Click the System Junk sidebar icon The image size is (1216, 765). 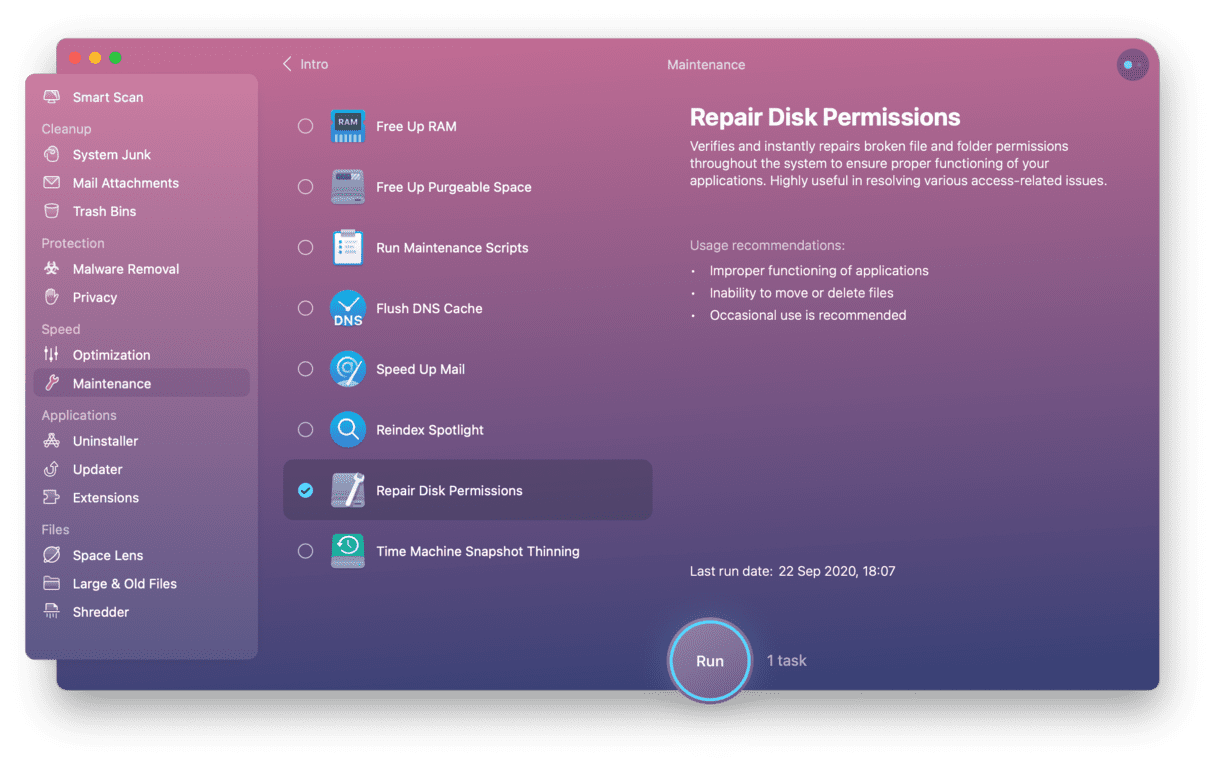click(52, 155)
